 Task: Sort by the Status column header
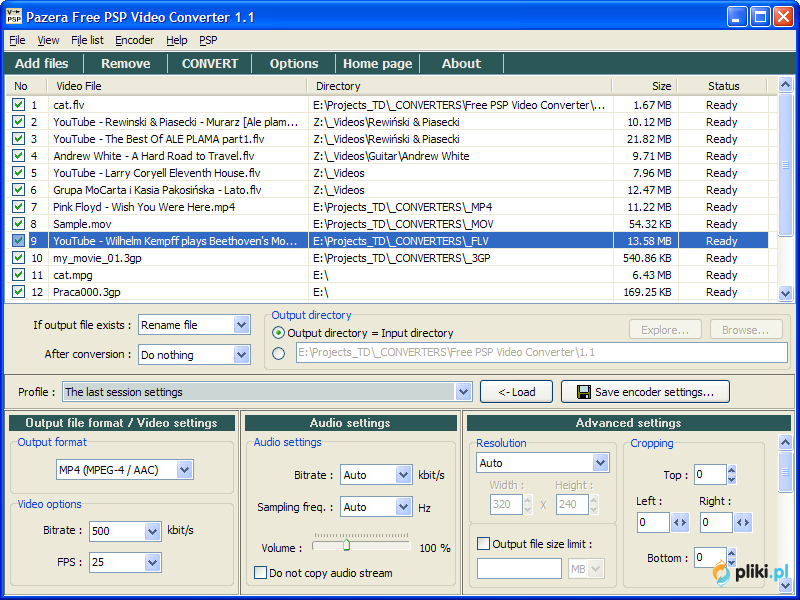pyautogui.click(x=722, y=86)
